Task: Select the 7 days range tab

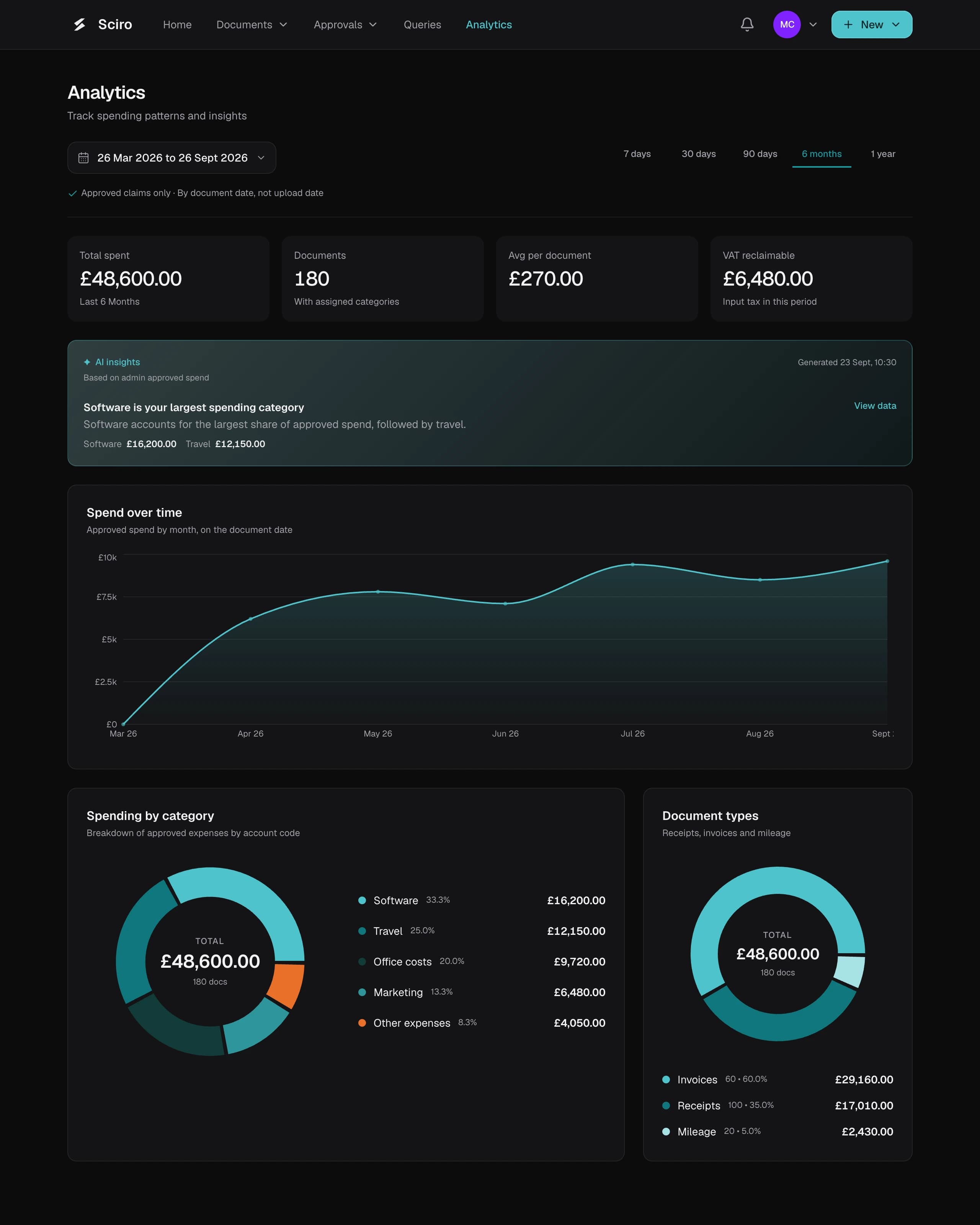Action: 637,154
